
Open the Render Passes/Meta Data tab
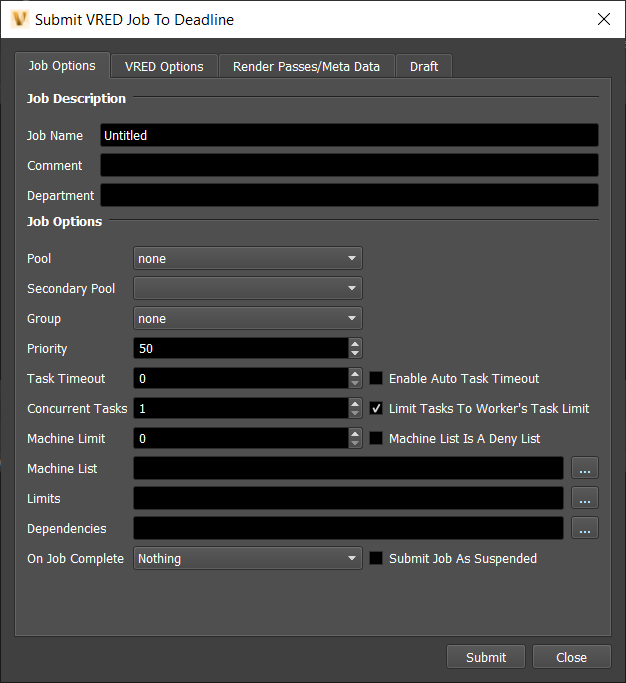point(306,67)
